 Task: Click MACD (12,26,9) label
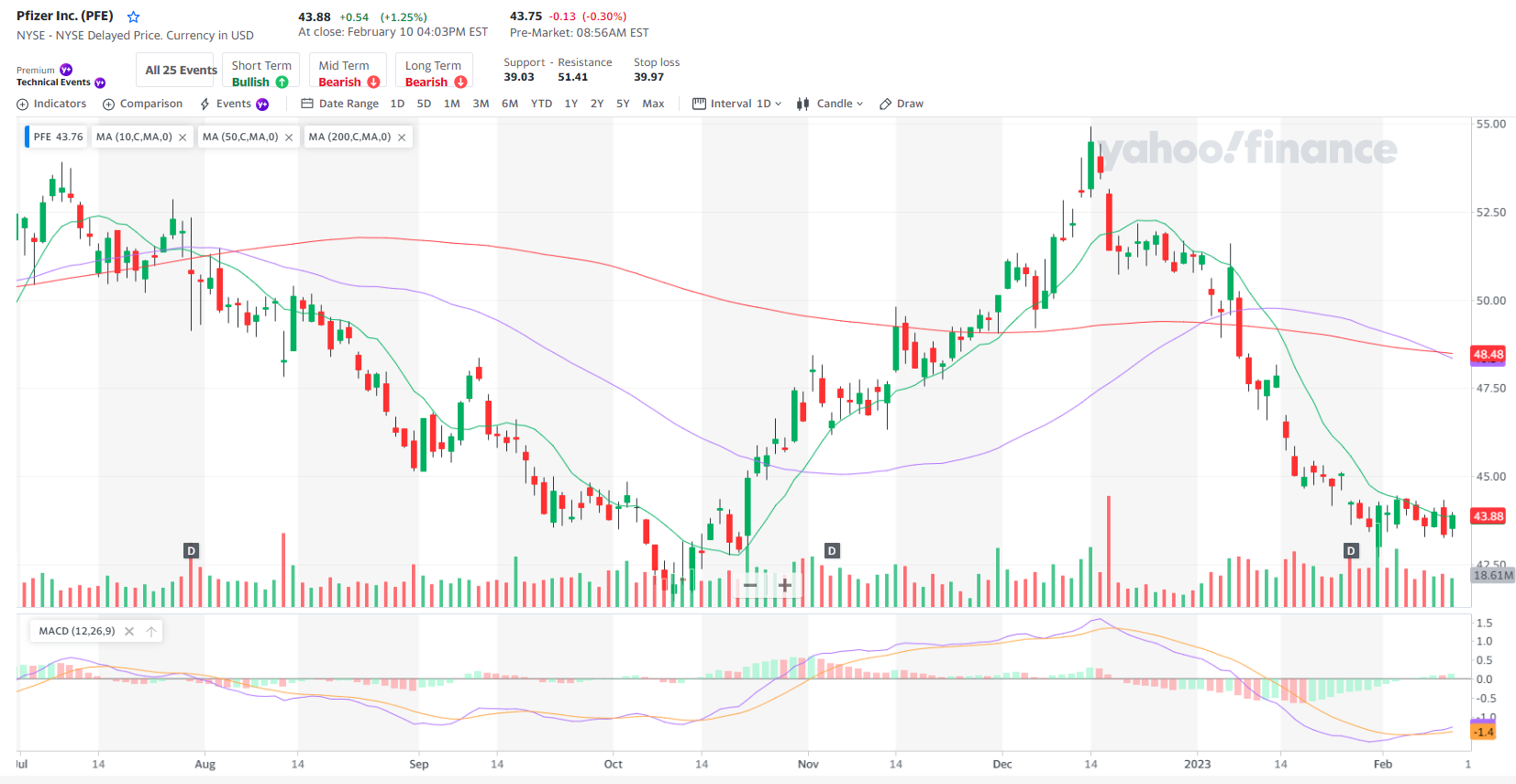click(x=77, y=631)
